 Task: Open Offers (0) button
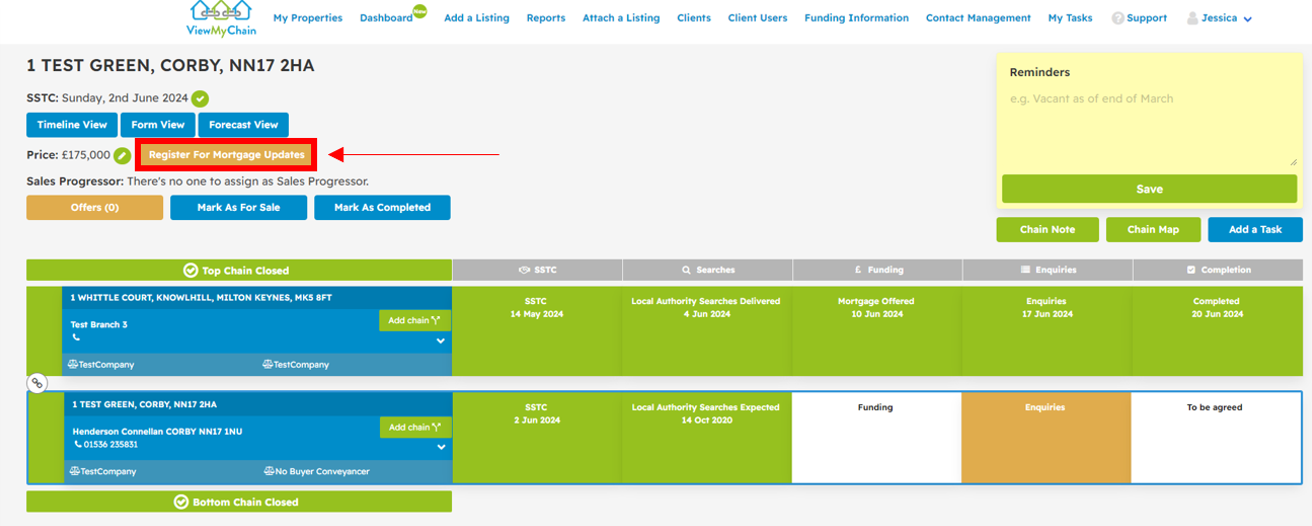pyautogui.click(x=95, y=207)
